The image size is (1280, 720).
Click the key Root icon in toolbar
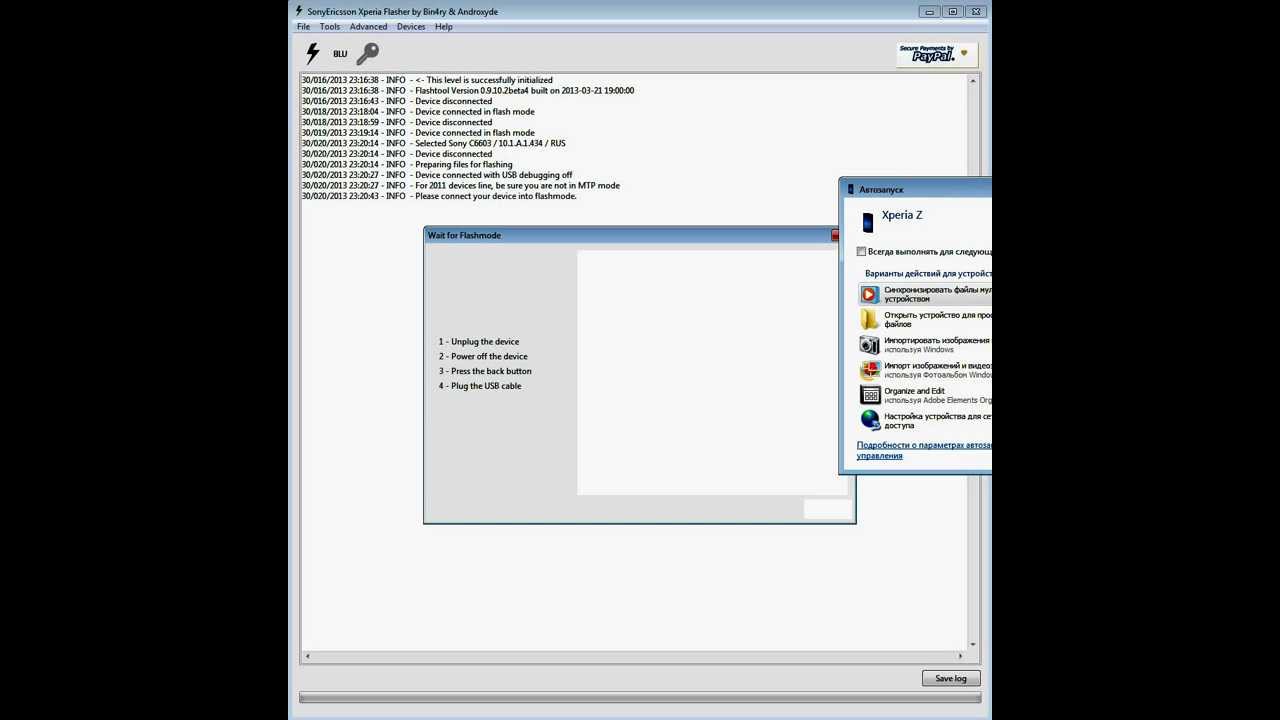tap(368, 54)
